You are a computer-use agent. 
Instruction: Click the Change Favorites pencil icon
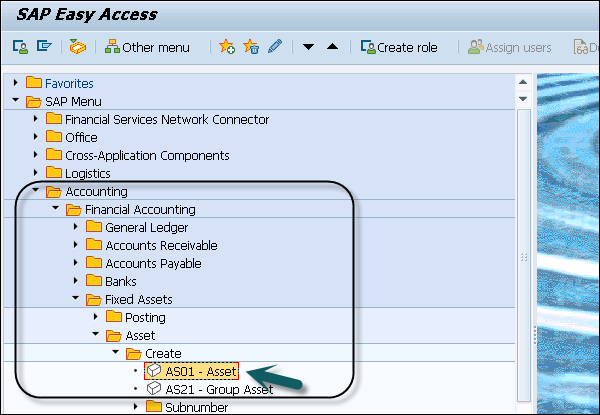pos(274,47)
